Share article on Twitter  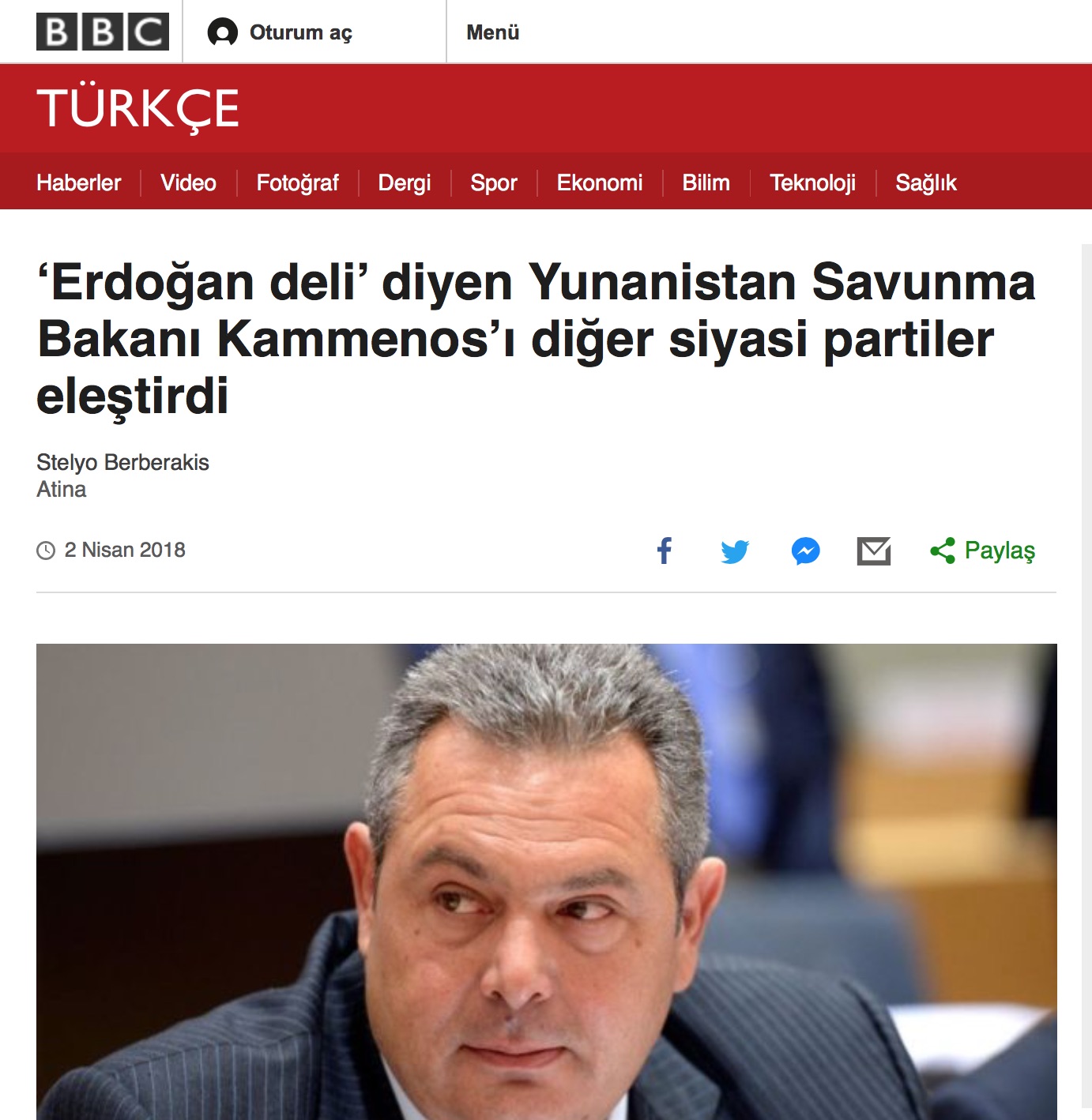(x=735, y=551)
